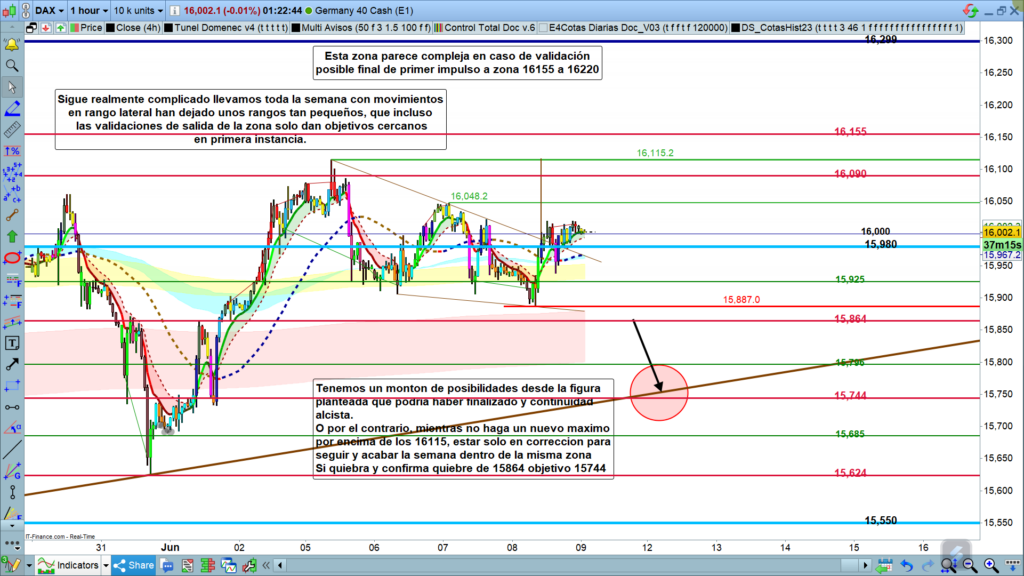Viewport: 1024px width, 576px height.
Task: Select the red ellipse drawing tool
Action: (12, 258)
